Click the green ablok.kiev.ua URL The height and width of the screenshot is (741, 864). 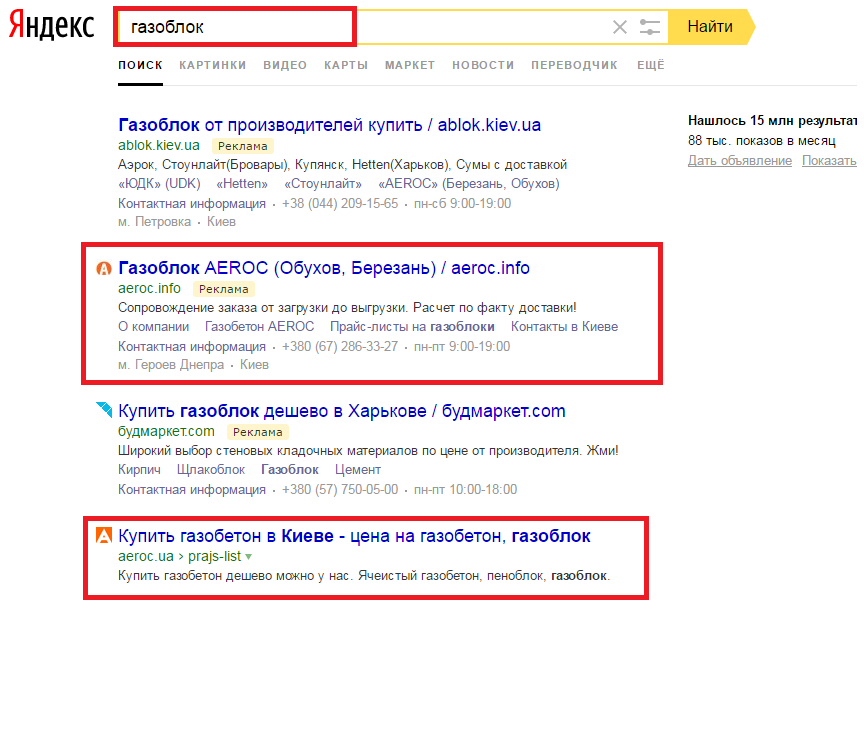pyautogui.click(x=159, y=145)
